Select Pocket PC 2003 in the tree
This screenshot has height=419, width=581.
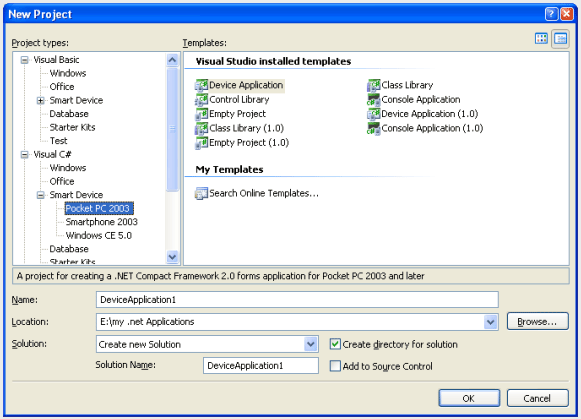tap(98, 208)
